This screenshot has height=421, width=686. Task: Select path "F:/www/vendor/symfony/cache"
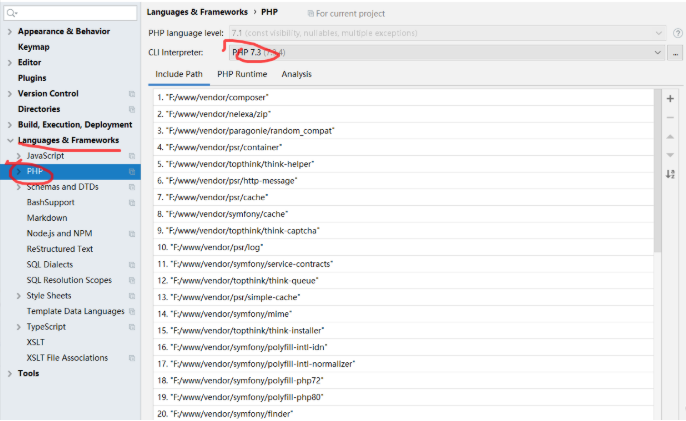click(403, 214)
